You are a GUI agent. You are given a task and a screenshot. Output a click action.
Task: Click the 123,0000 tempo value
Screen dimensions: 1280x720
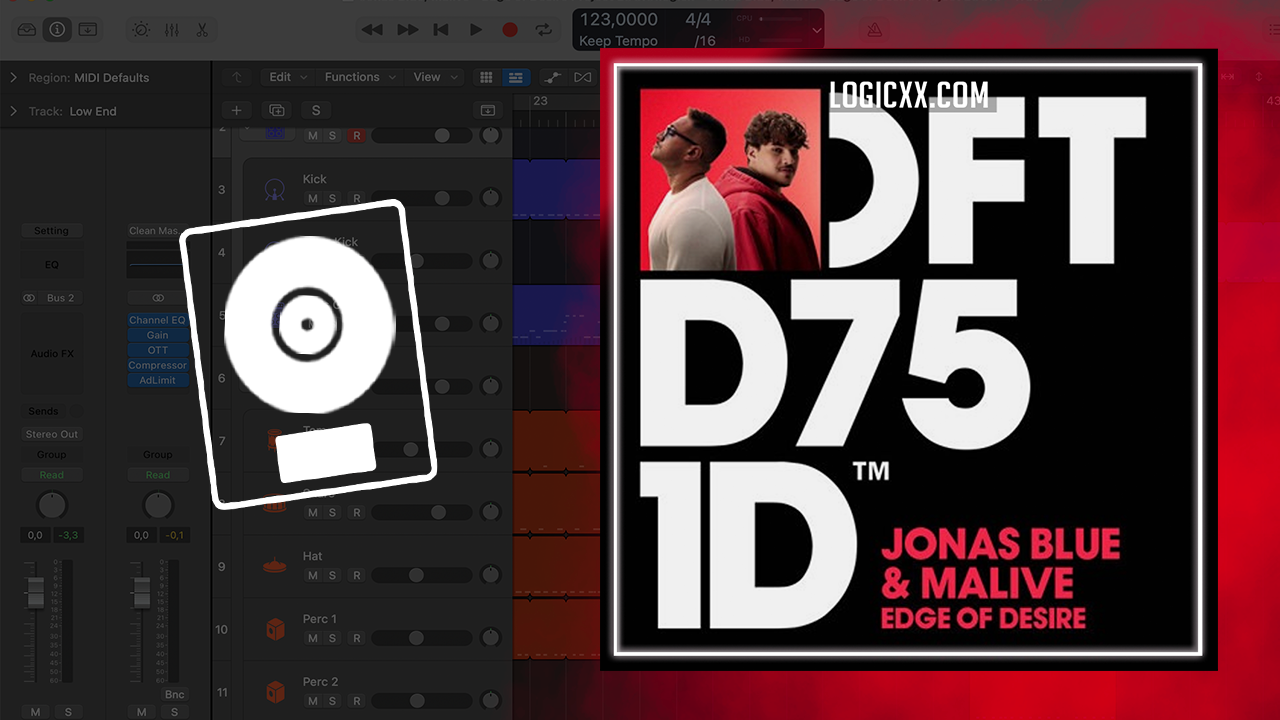pyautogui.click(x=619, y=19)
